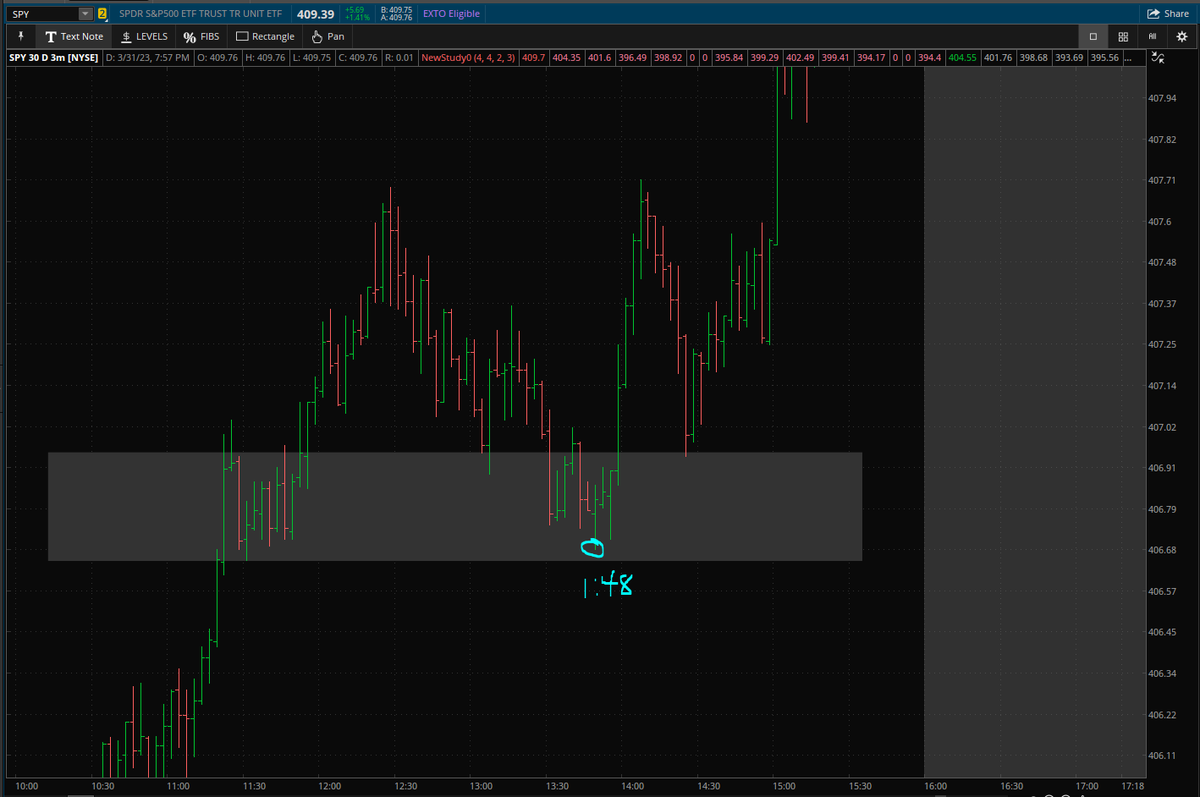This screenshot has height=797, width=1200.
Task: Click the study value 402.49
Action: pyautogui.click(x=800, y=57)
